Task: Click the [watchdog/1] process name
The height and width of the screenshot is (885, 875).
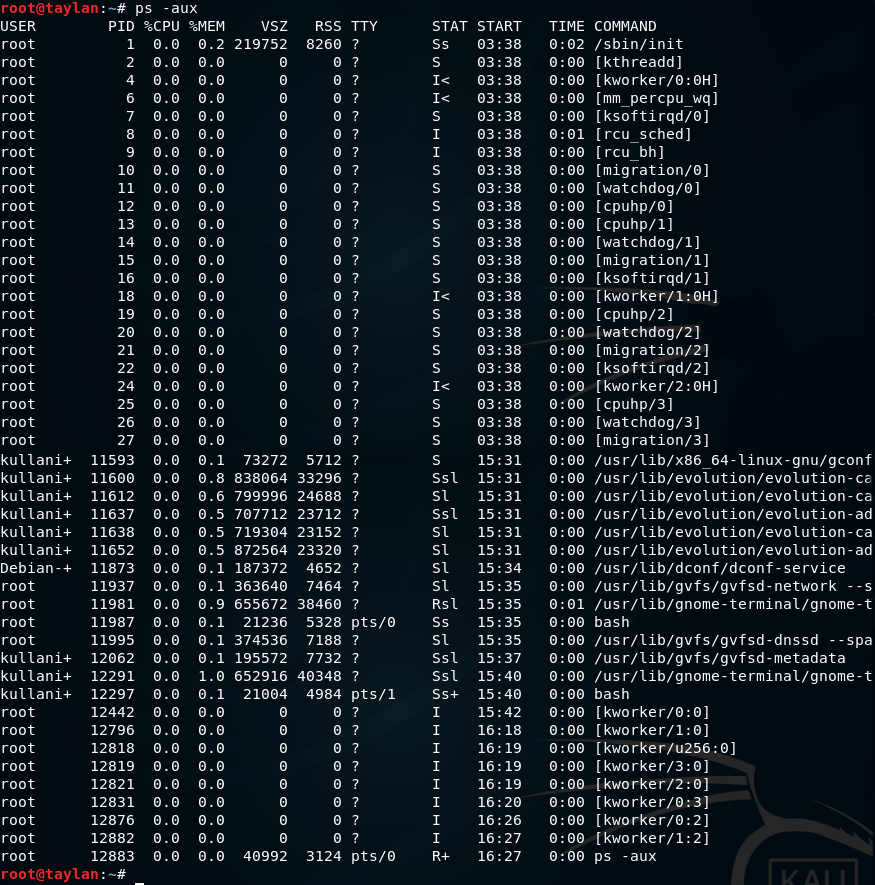Action: [x=648, y=243]
